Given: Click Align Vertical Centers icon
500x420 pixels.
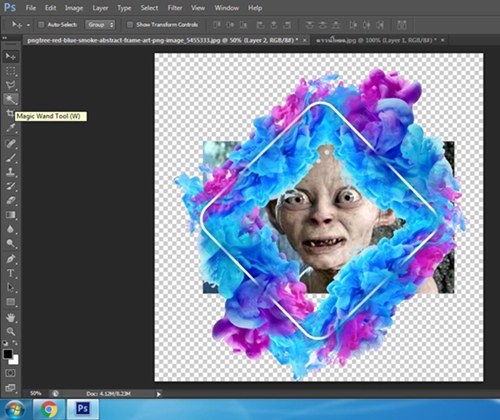Looking at the screenshot, I should click(x=230, y=25).
